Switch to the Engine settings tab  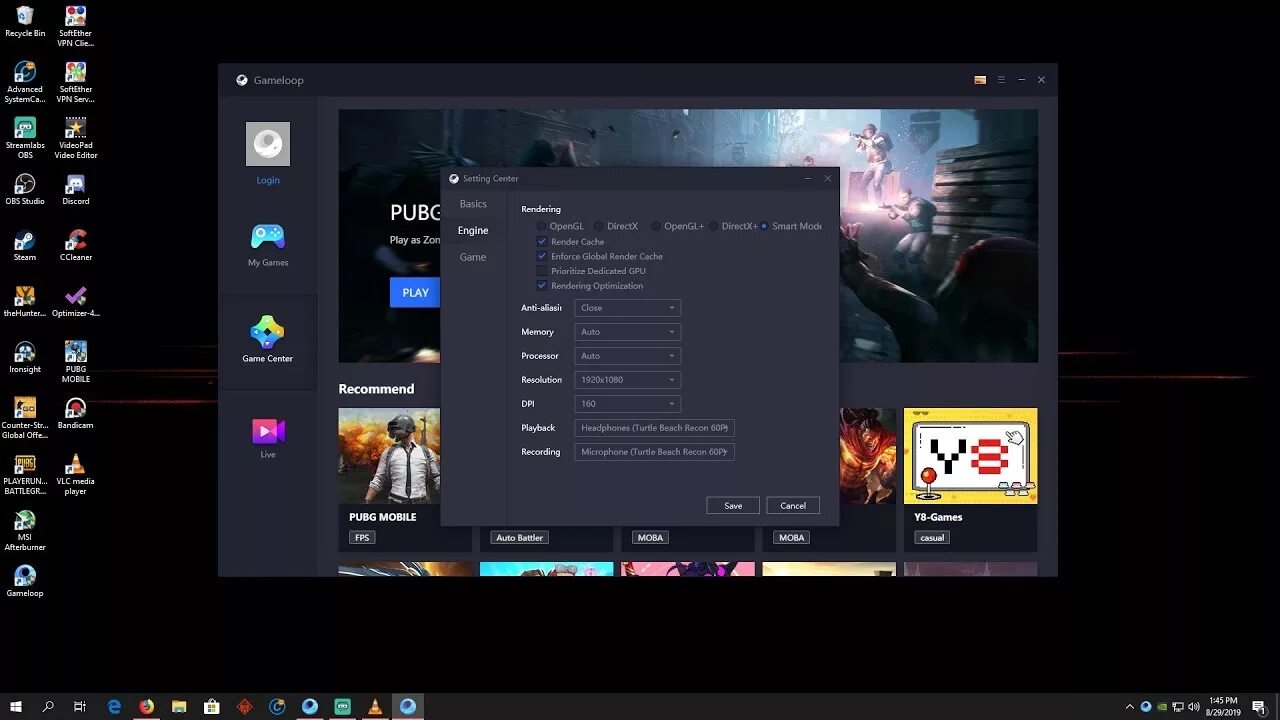pos(473,231)
